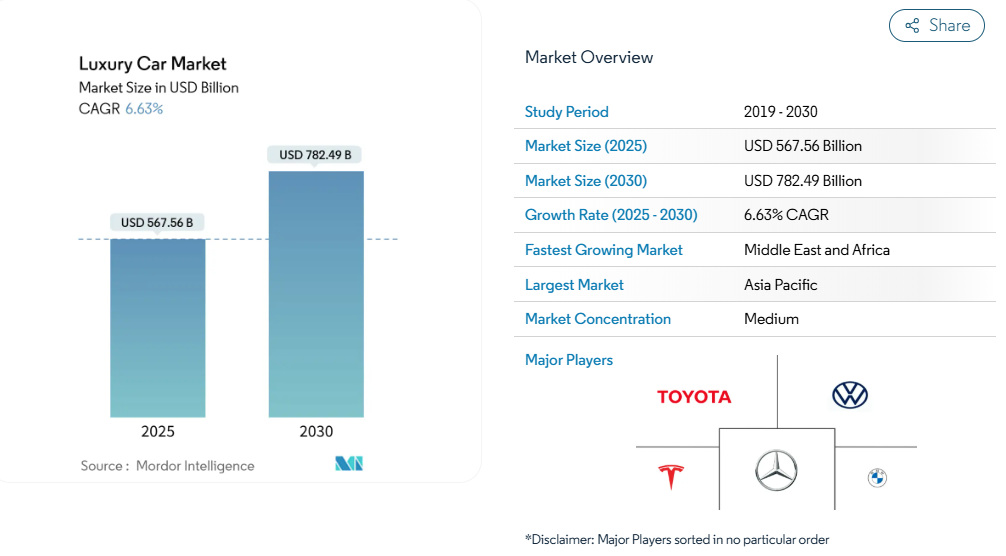Click the USD 782.49 B bar label

[x=315, y=155]
